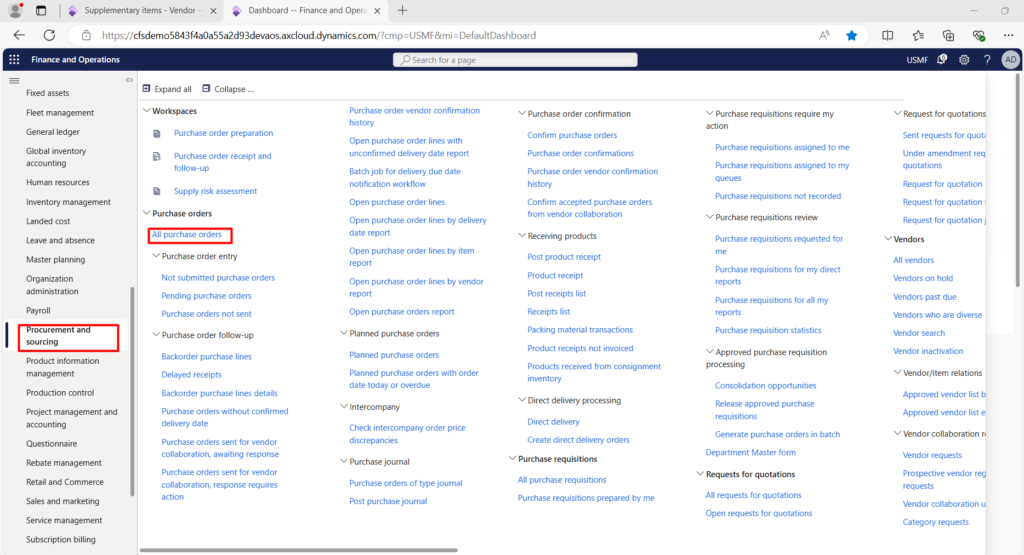Open the read aloud icon in the address bar

click(x=824, y=35)
